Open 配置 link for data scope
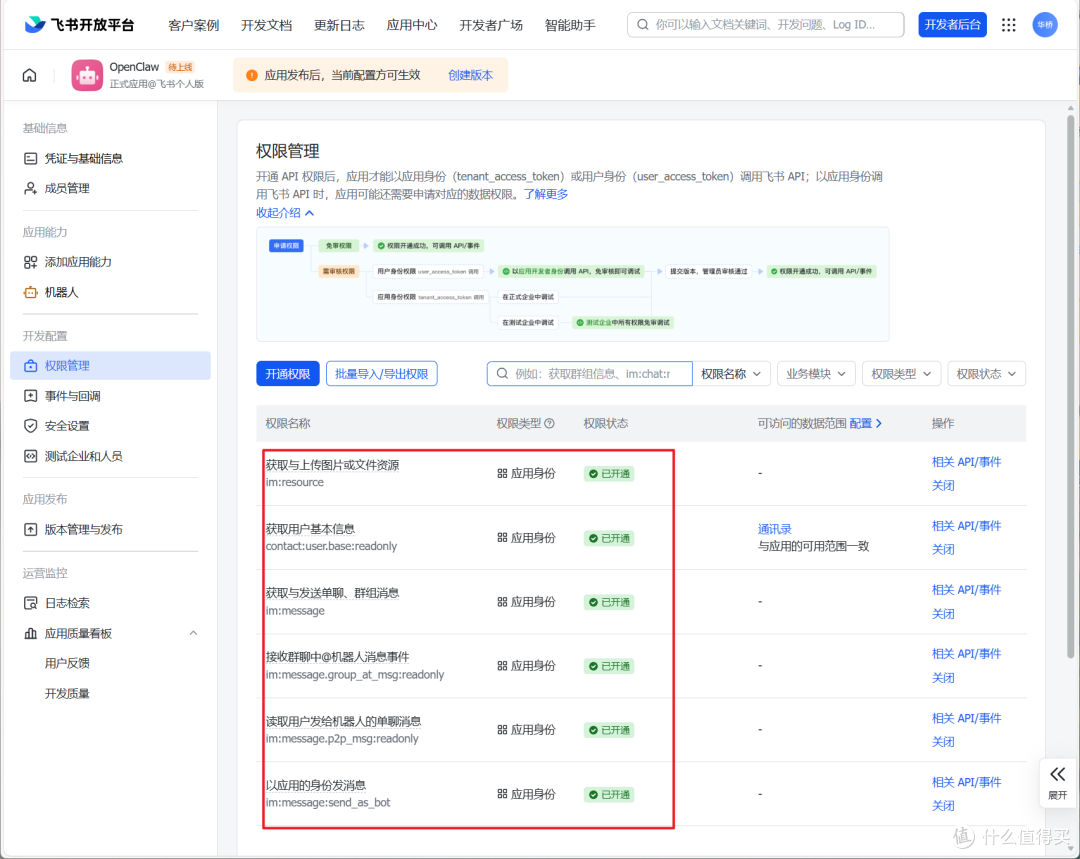The image size is (1080, 859). pos(866,423)
